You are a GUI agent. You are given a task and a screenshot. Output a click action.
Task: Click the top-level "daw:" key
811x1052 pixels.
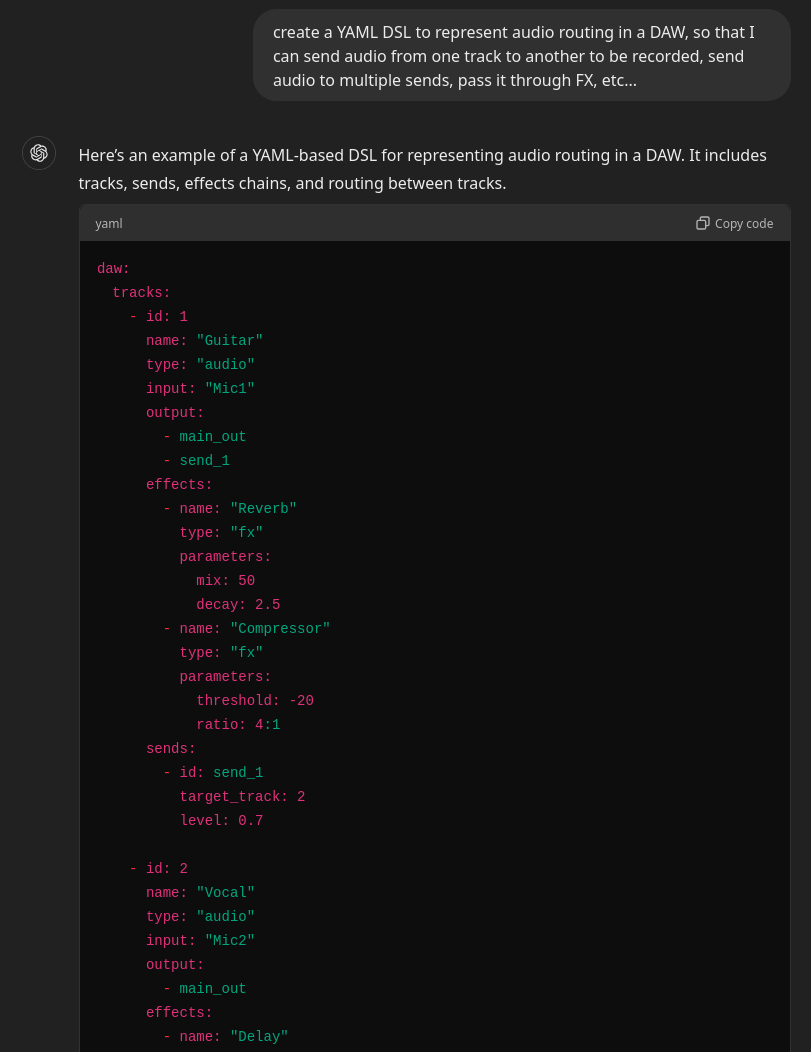[113, 269]
